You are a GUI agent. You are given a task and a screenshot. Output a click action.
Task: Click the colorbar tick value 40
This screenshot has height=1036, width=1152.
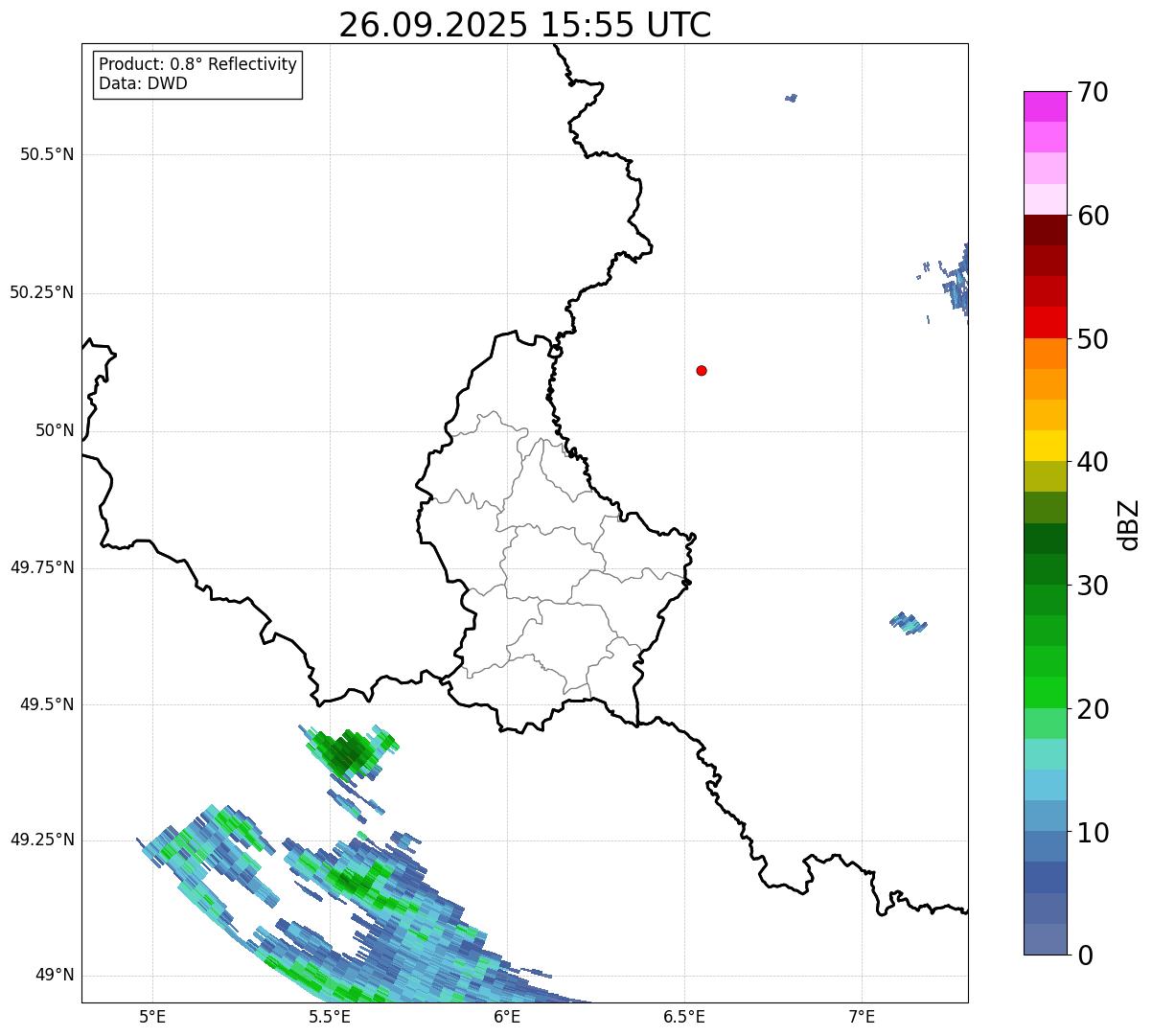pyautogui.click(x=1093, y=462)
